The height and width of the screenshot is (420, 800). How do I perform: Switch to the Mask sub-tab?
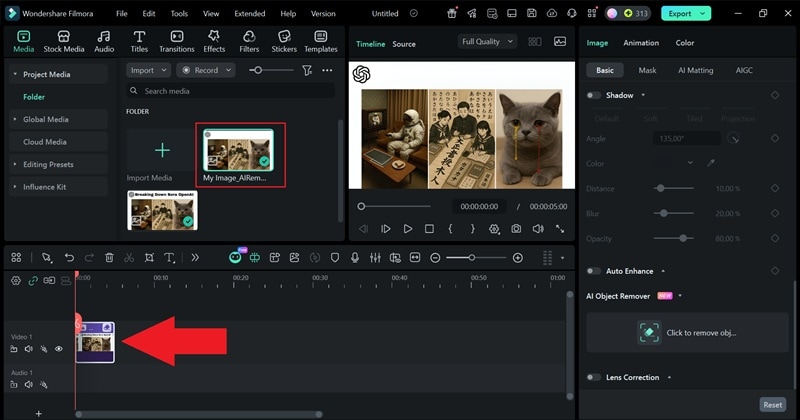tap(647, 70)
